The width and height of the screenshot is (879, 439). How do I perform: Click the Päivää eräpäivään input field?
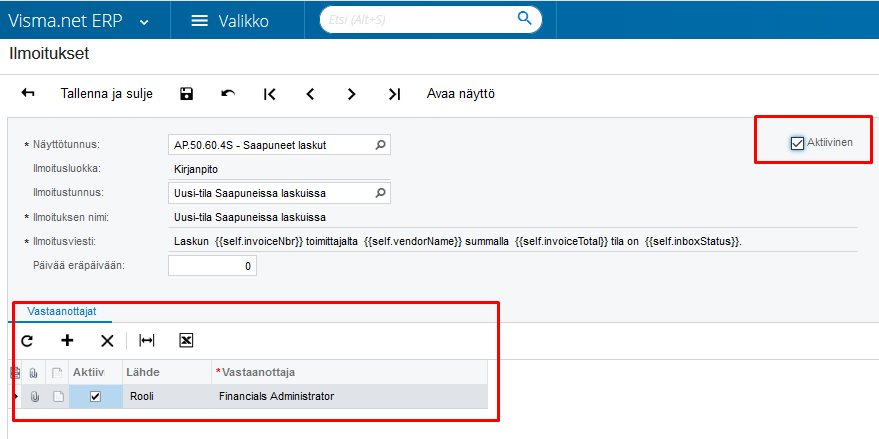coord(212,266)
